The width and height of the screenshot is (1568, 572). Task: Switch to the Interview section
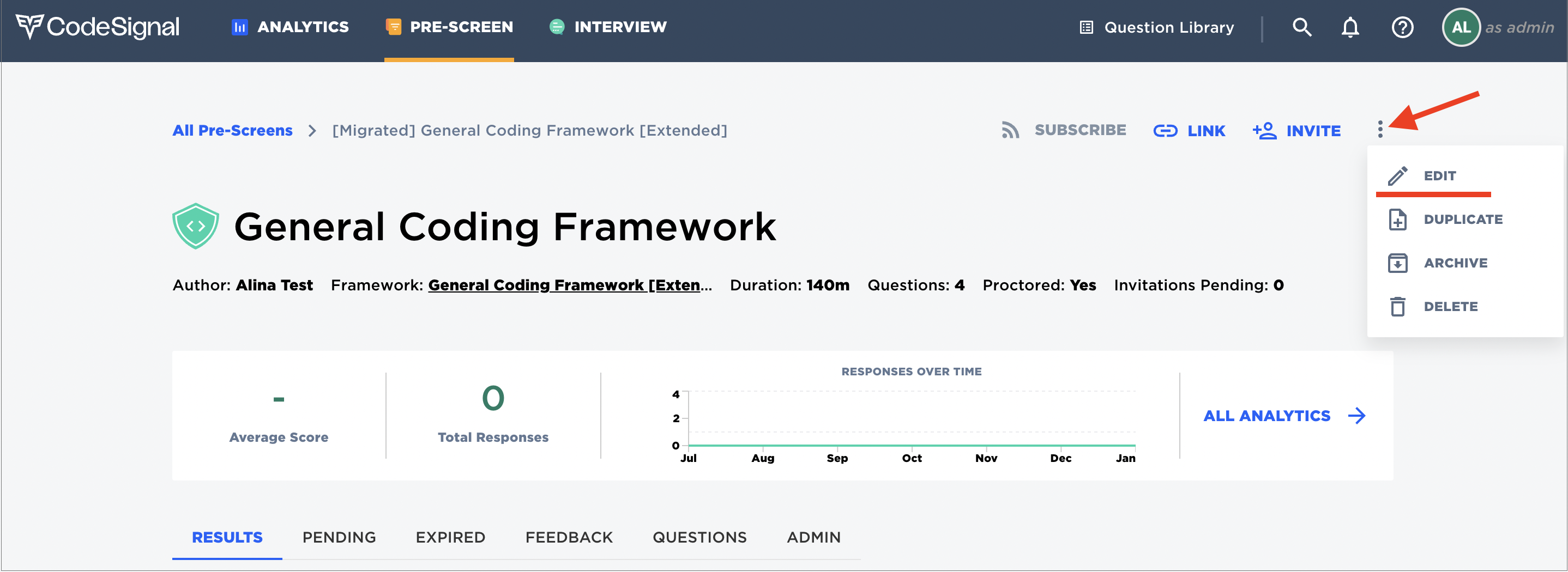tap(607, 27)
